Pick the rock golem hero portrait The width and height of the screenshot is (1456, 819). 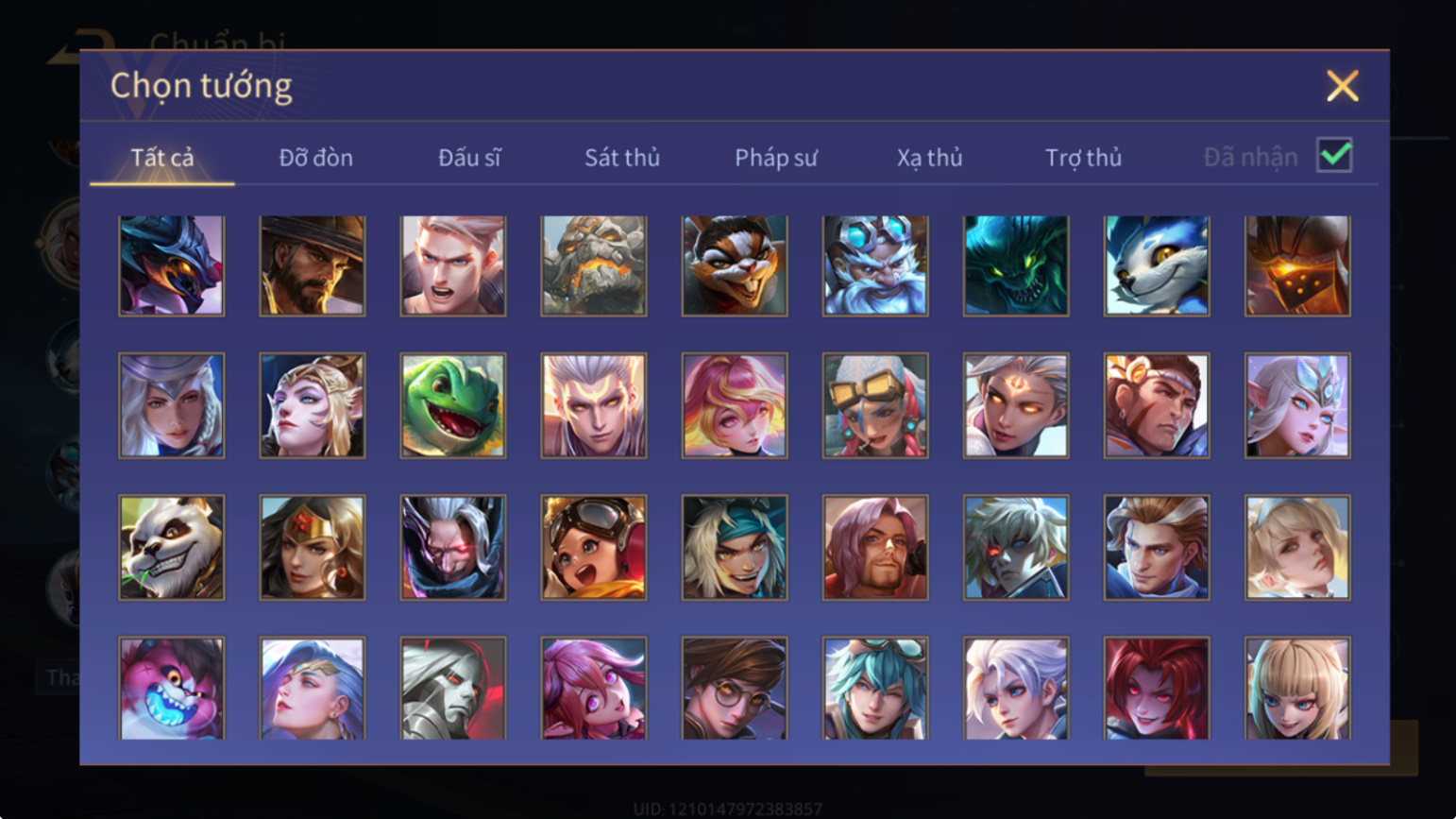(594, 265)
